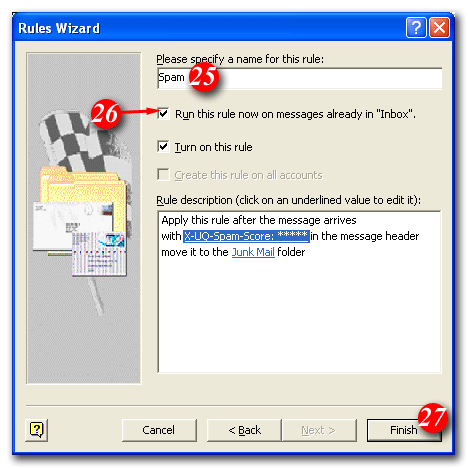Edit the X-UQ-Spam-Score header value link
The image size is (468, 468).
click(x=246, y=236)
